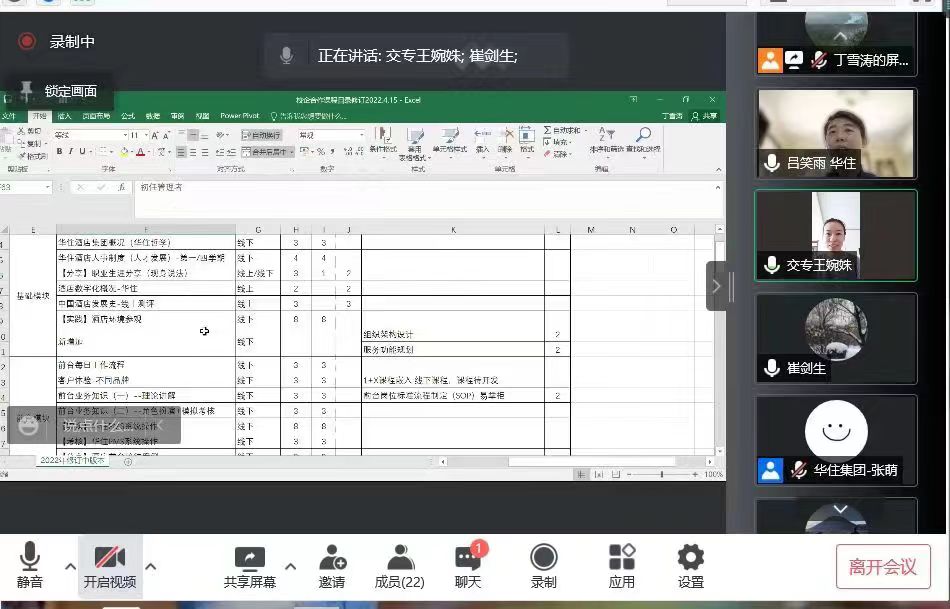The height and width of the screenshot is (609, 950).
Task: Mute the microphone with 静音
Action: click(30, 565)
